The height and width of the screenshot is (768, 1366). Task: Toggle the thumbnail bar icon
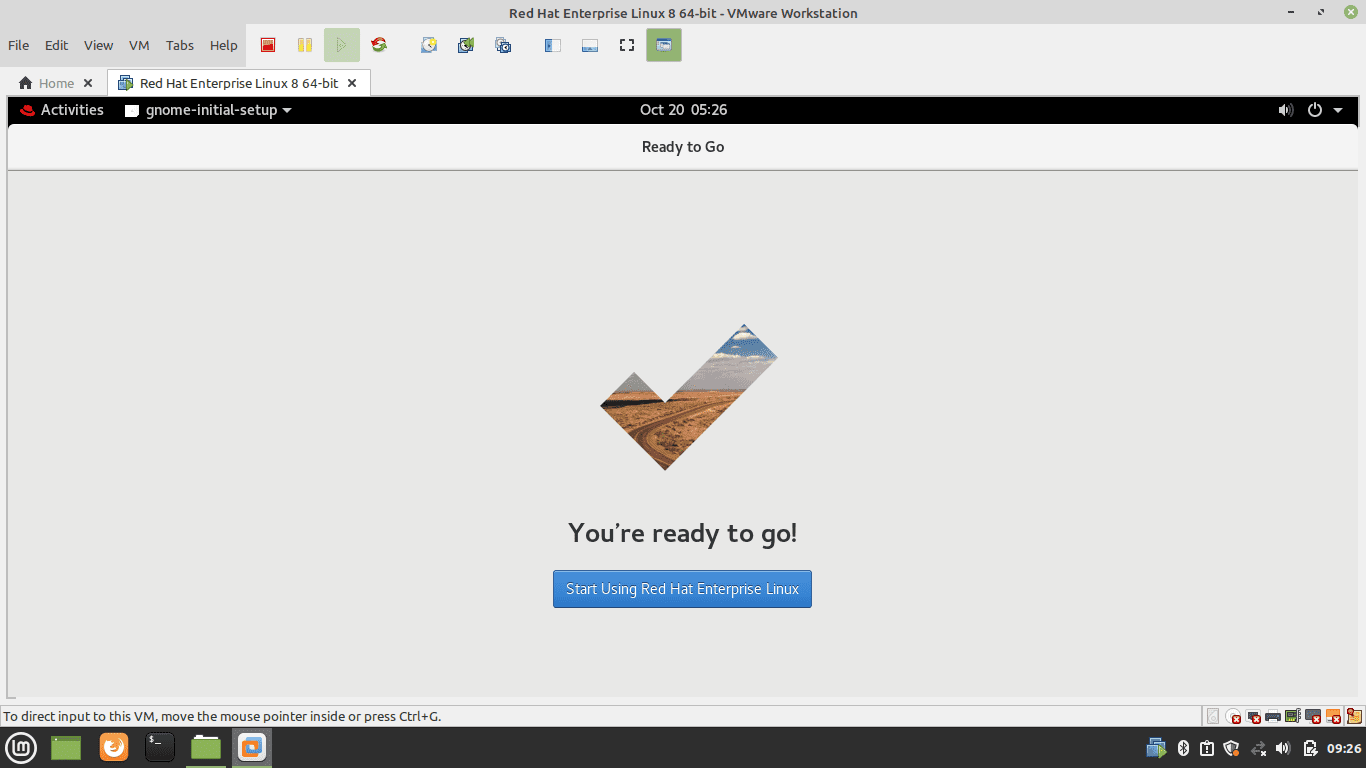[x=590, y=45]
